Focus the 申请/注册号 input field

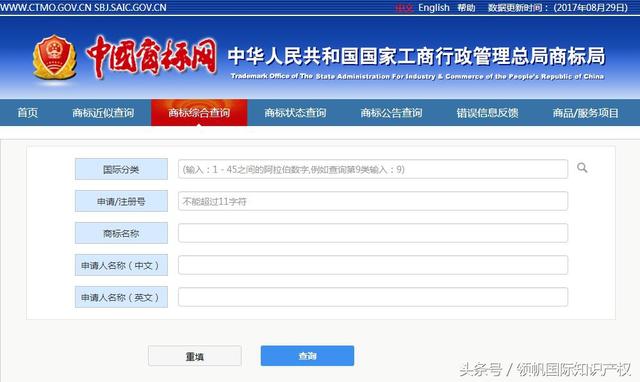373,201
